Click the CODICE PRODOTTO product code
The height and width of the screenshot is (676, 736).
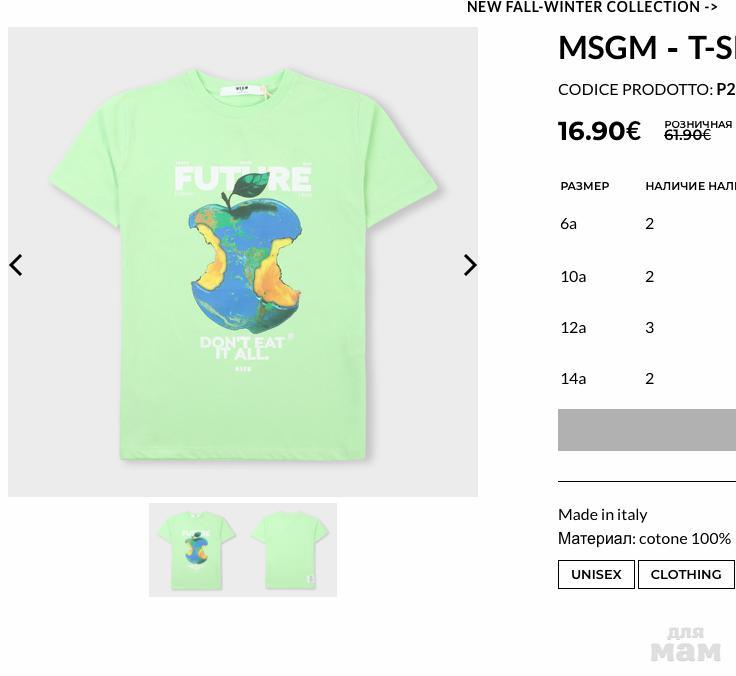coord(647,89)
